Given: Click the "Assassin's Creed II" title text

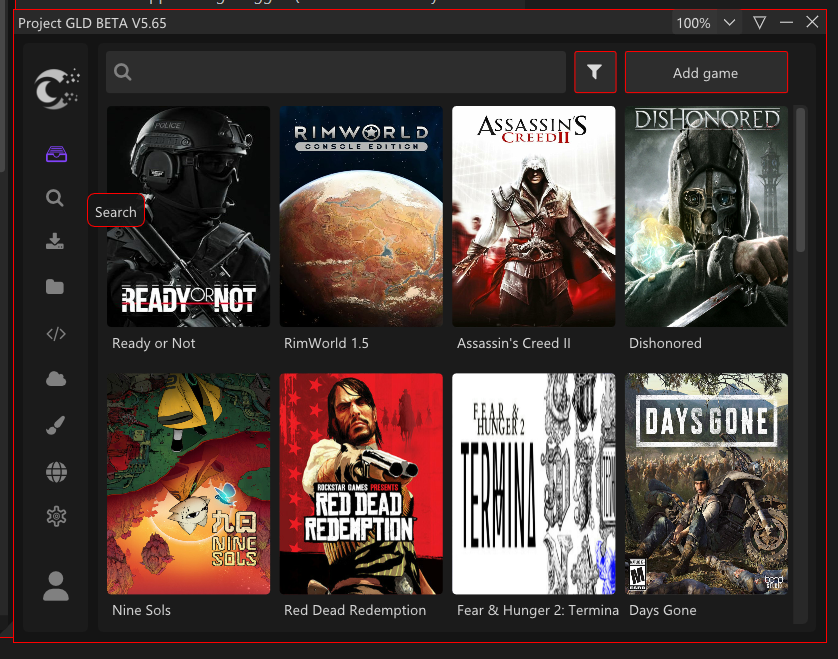Looking at the screenshot, I should (514, 343).
